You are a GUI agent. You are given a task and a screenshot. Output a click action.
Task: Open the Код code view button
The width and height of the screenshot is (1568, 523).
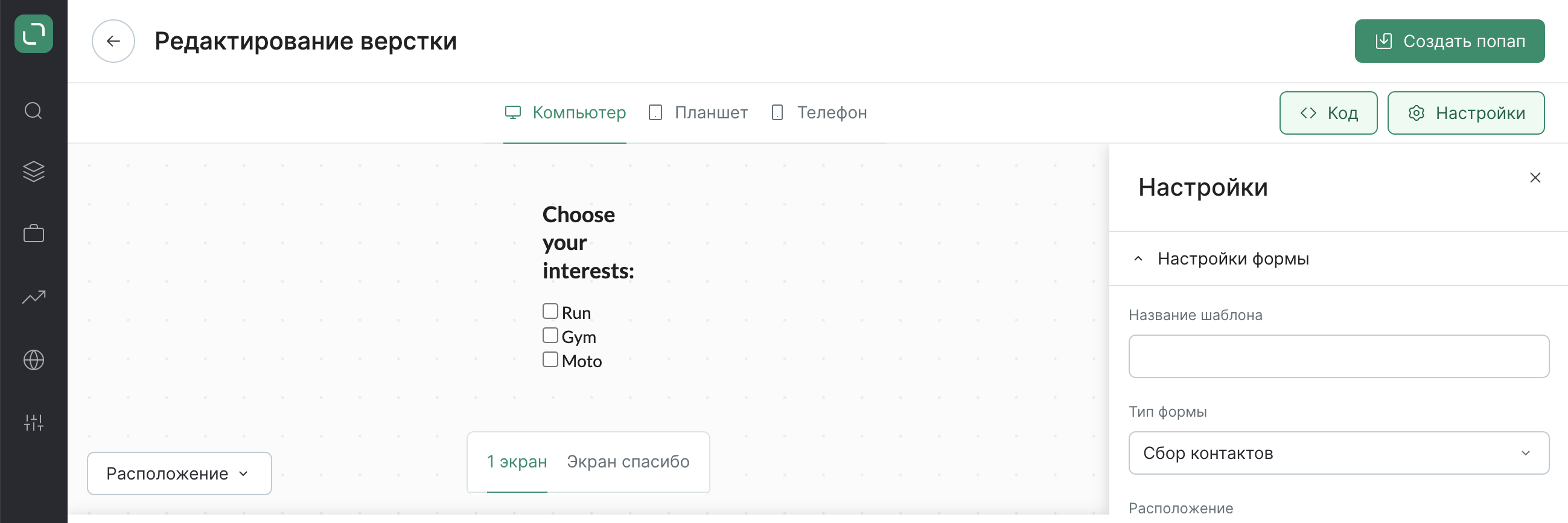point(1328,113)
